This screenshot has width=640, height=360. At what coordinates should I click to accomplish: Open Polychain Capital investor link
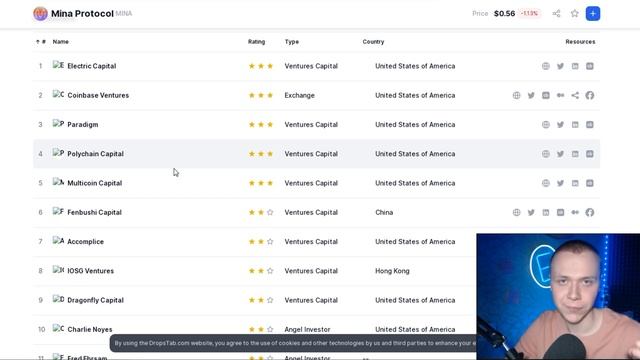coord(95,154)
